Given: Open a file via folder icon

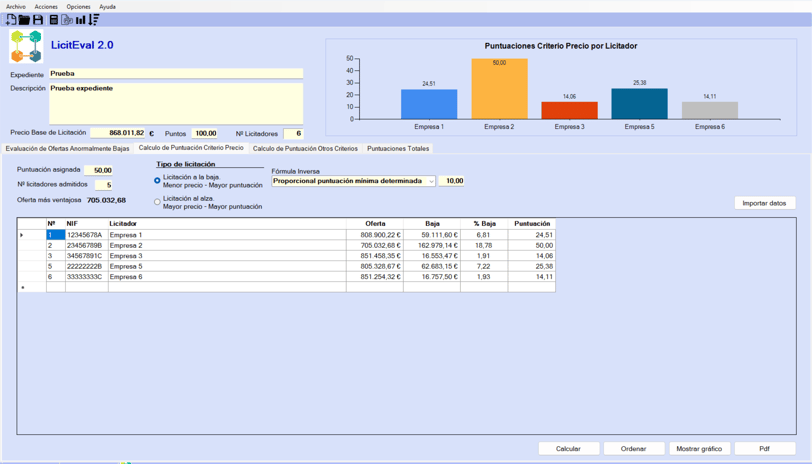Looking at the screenshot, I should tap(24, 20).
